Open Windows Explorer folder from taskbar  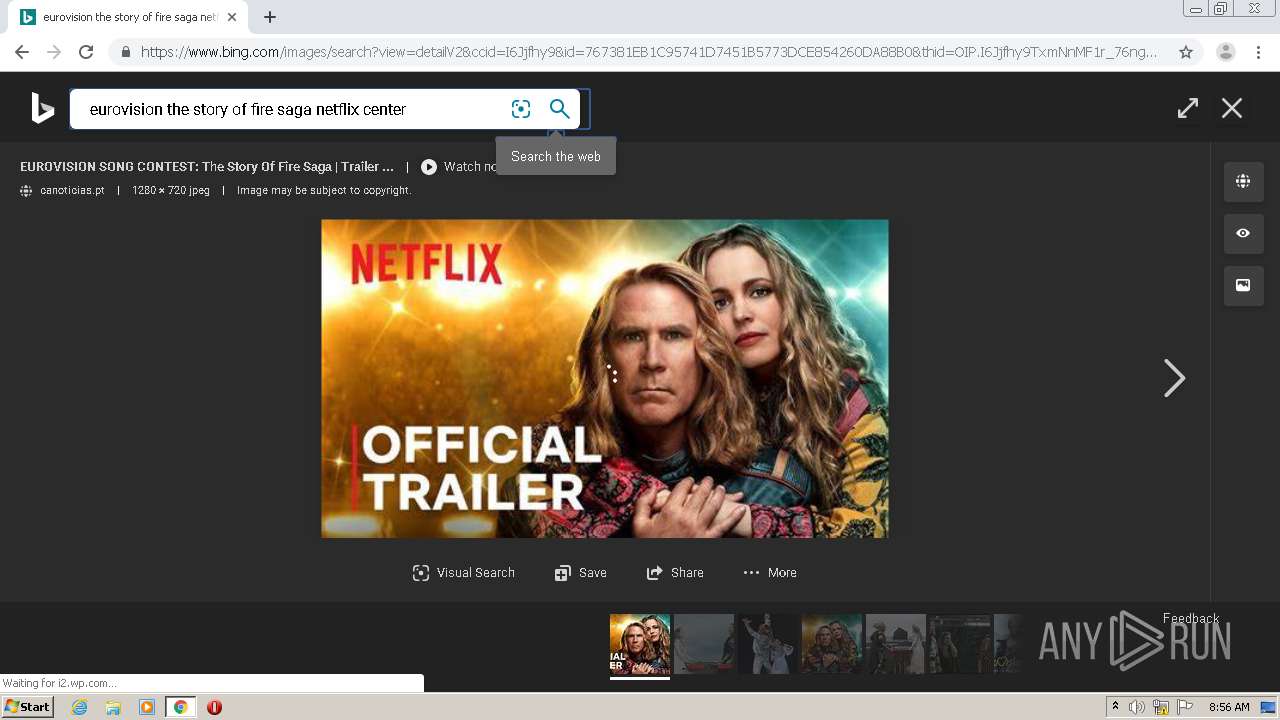(113, 707)
